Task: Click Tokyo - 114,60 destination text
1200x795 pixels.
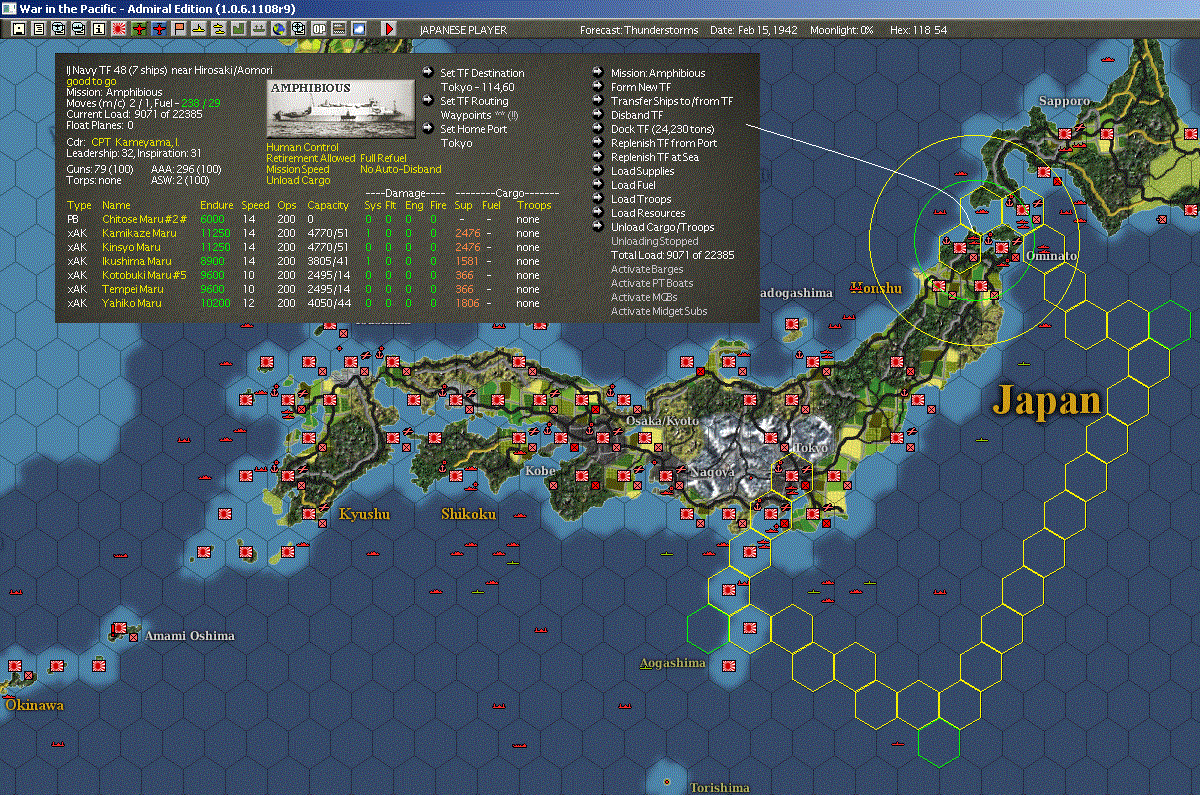Action: [477, 87]
